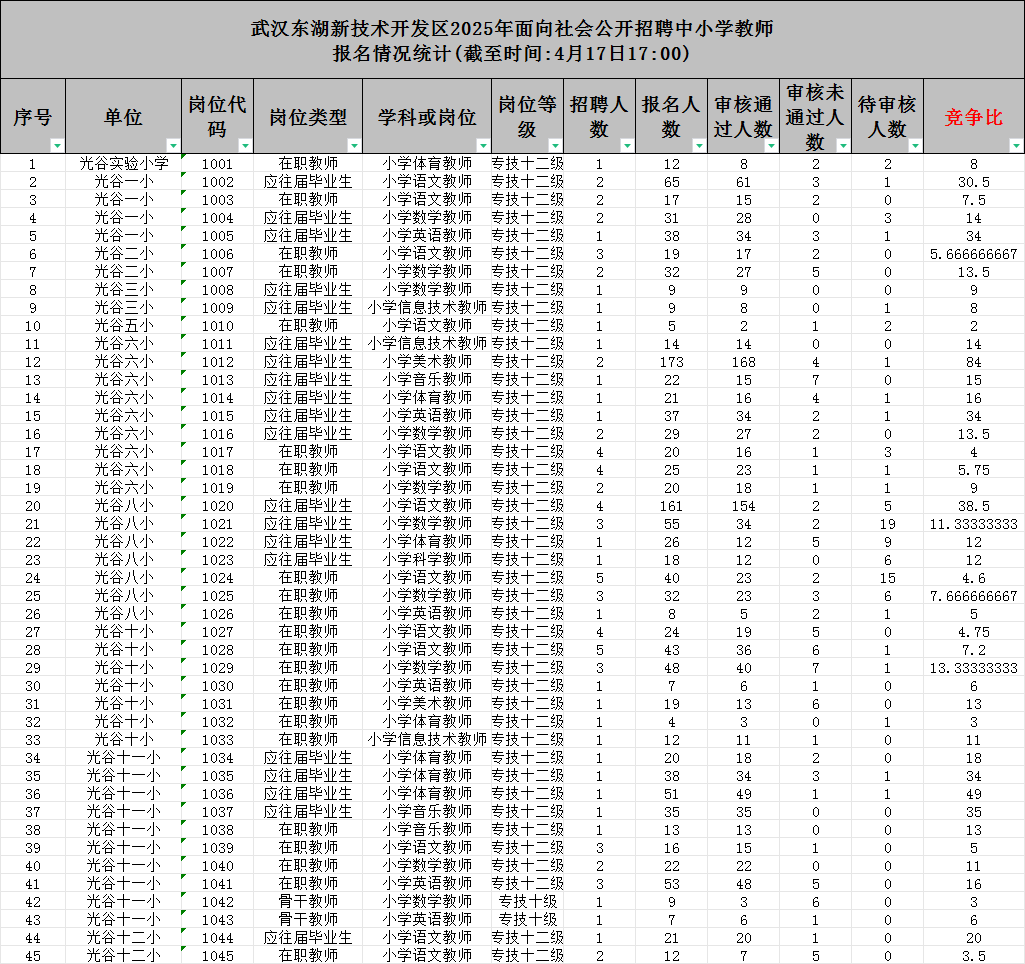The width and height of the screenshot is (1025, 964).
Task: Select the 单位 header cell
Action: point(124,116)
